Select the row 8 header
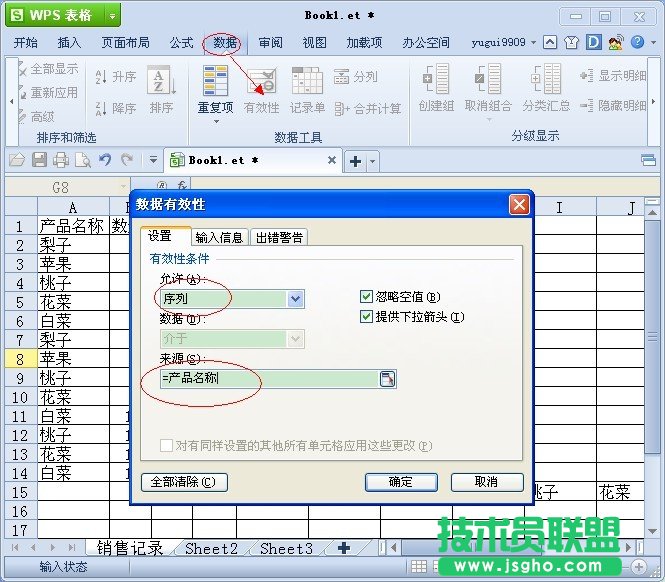This screenshot has width=665, height=582. (20, 358)
